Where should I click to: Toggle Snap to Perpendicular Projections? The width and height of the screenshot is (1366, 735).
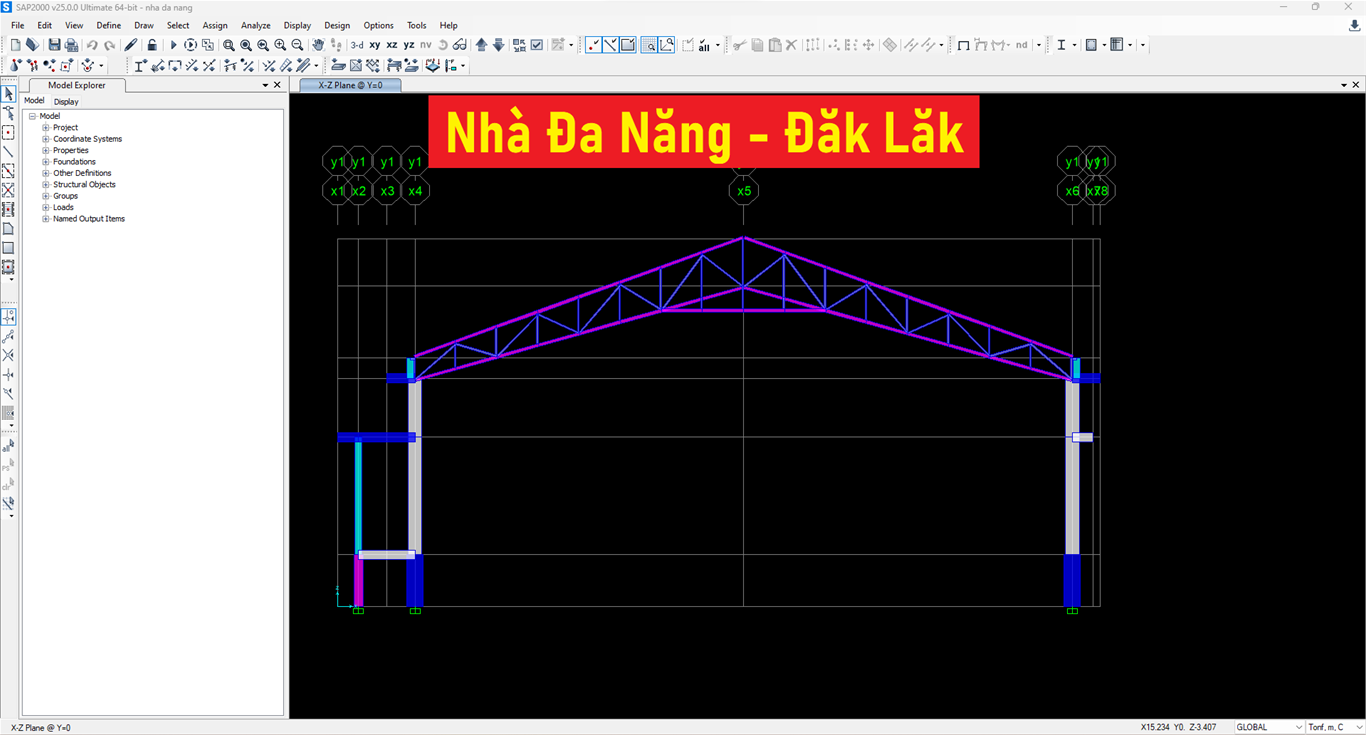pos(8,374)
